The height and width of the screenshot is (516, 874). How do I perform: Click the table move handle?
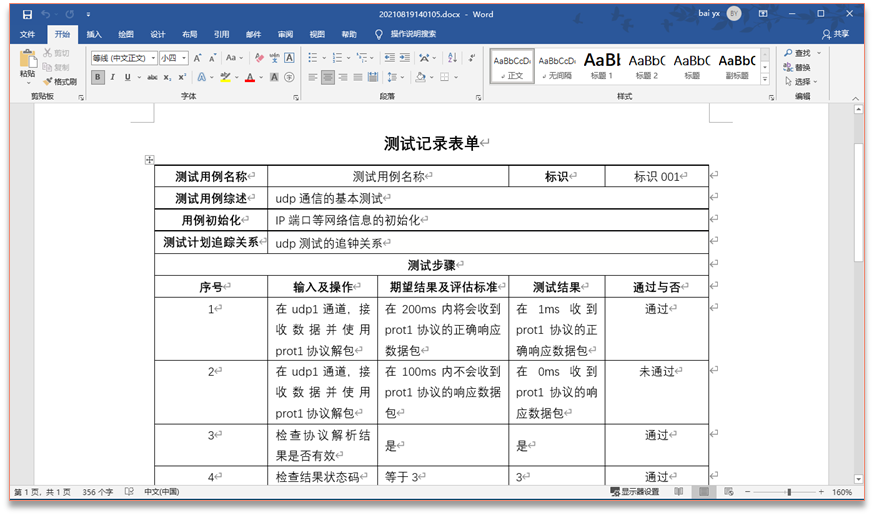click(x=149, y=160)
